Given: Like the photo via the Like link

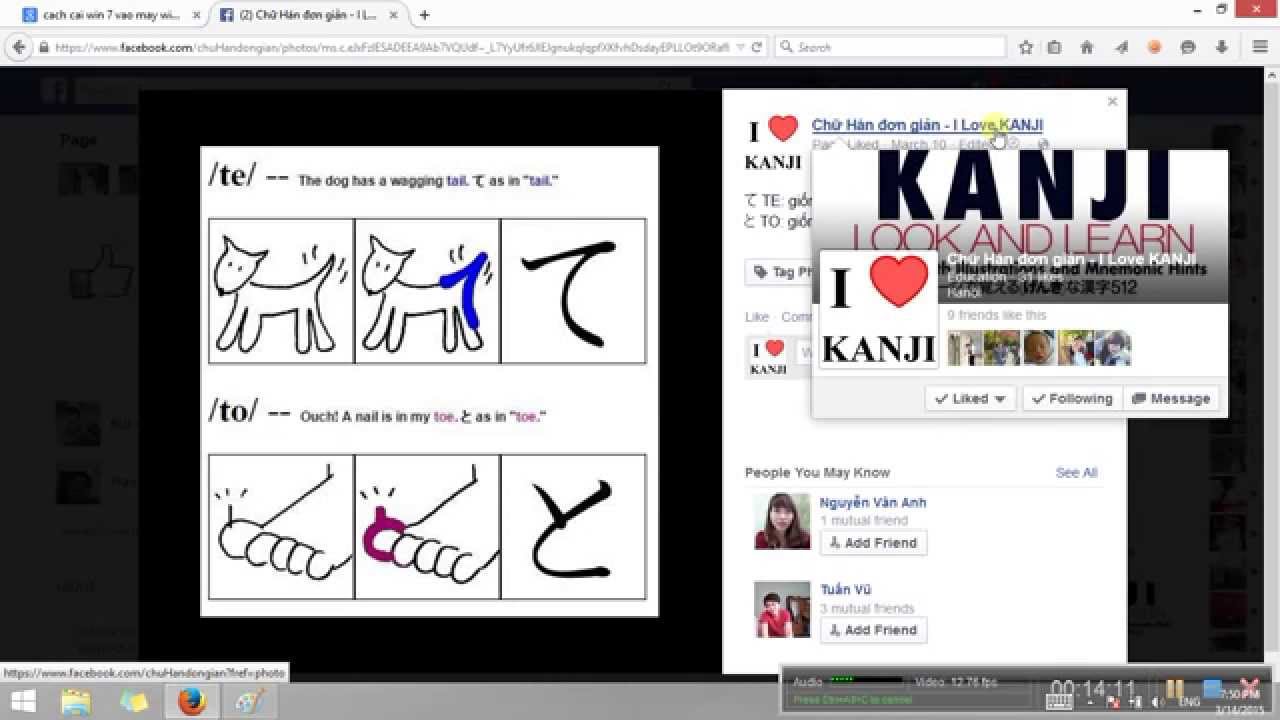Looking at the screenshot, I should tap(757, 317).
